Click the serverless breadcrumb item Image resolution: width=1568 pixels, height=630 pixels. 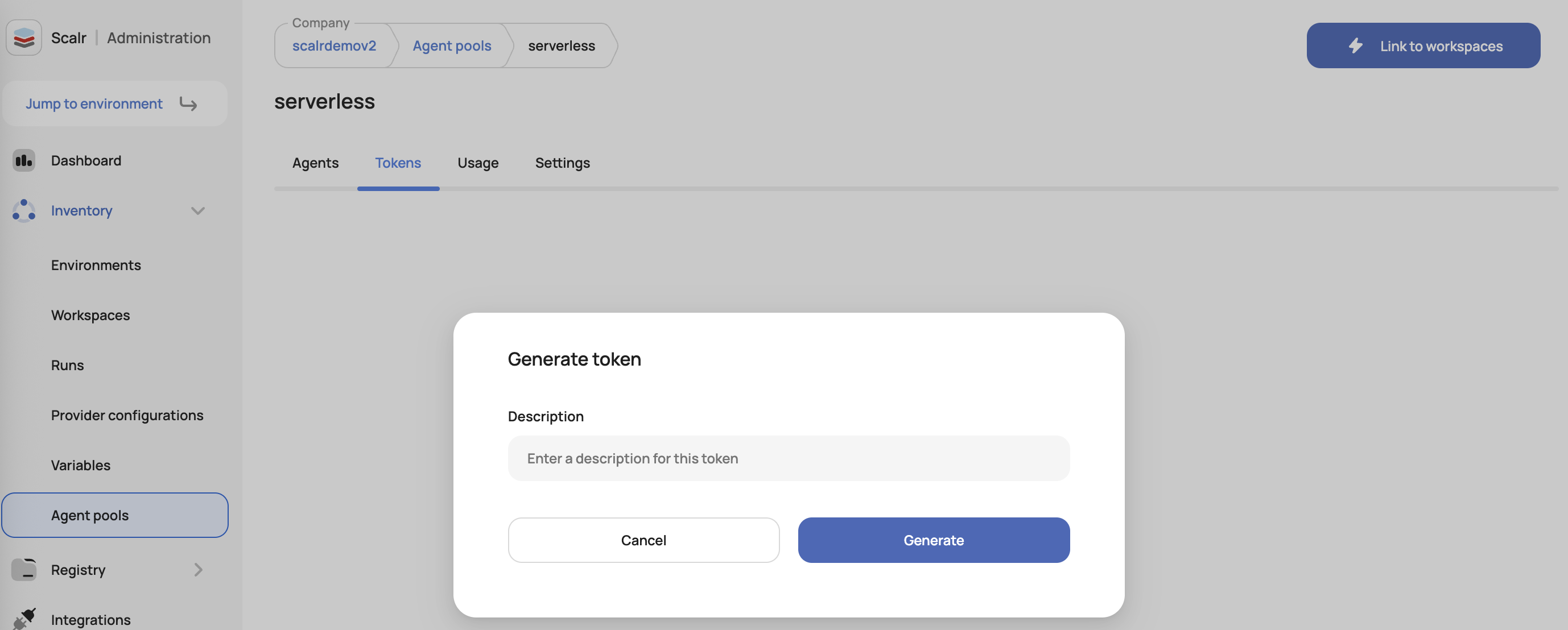561,45
